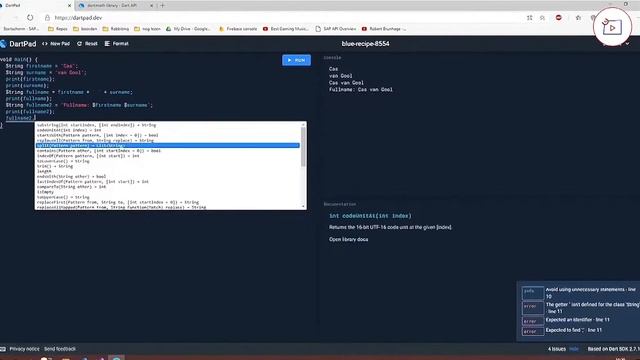Select compareTo suggestion in autocomplete
This screenshot has width=640, height=360.
pos(168,187)
